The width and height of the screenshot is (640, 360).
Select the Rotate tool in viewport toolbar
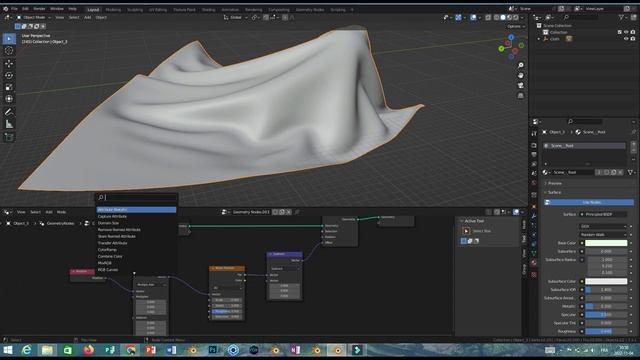(x=9, y=75)
